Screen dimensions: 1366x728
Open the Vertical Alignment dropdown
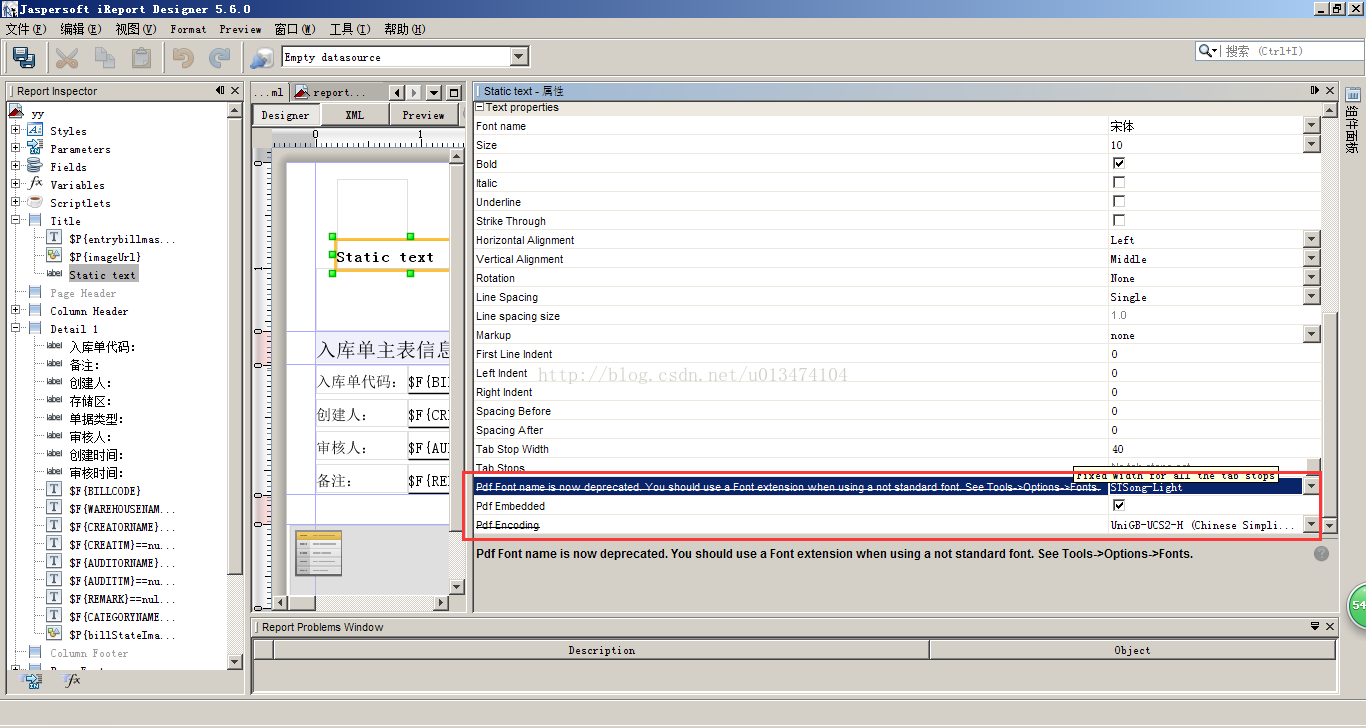[1312, 258]
